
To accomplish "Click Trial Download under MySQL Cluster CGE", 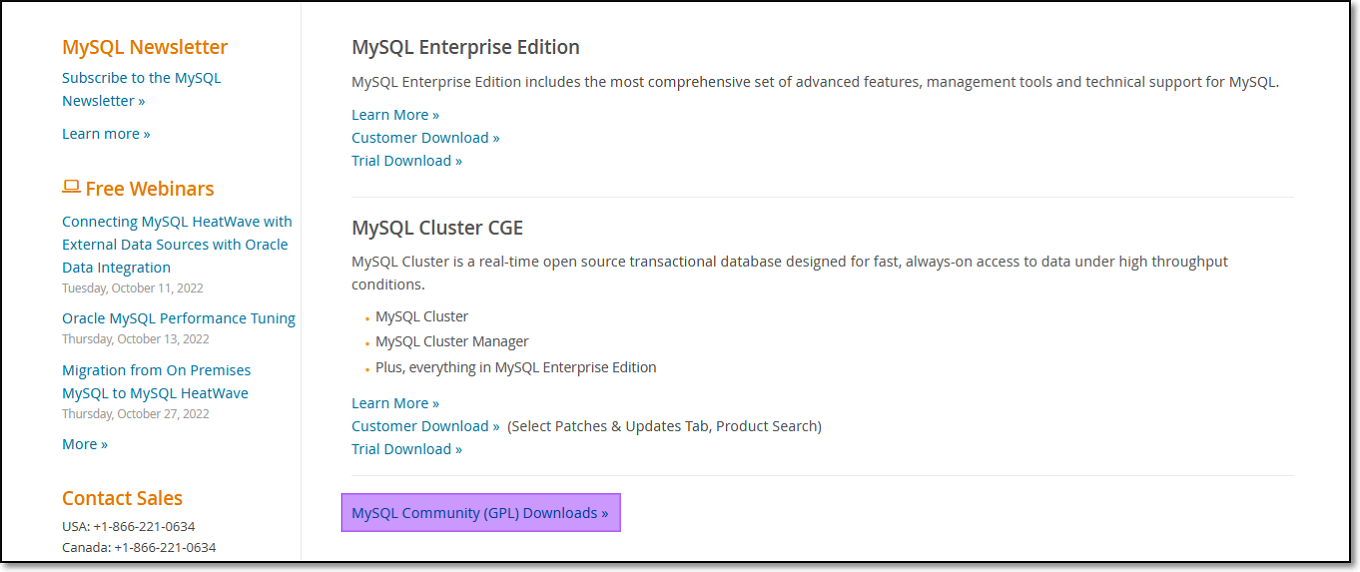I will 407,449.
